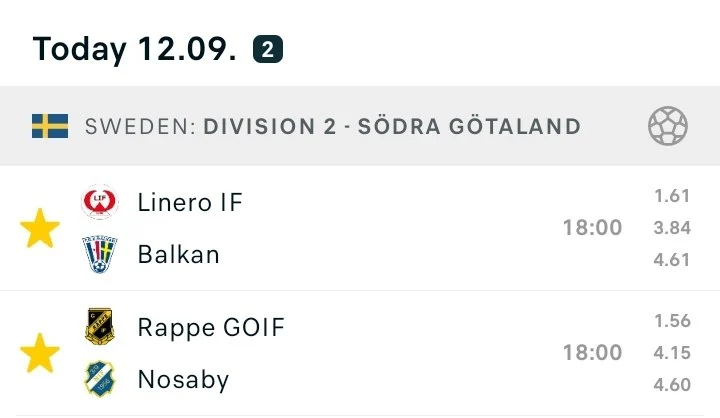Screen dimensions: 720x418
Task: Select draw odds 3.84 in Linero match
Action: pyautogui.click(x=672, y=228)
